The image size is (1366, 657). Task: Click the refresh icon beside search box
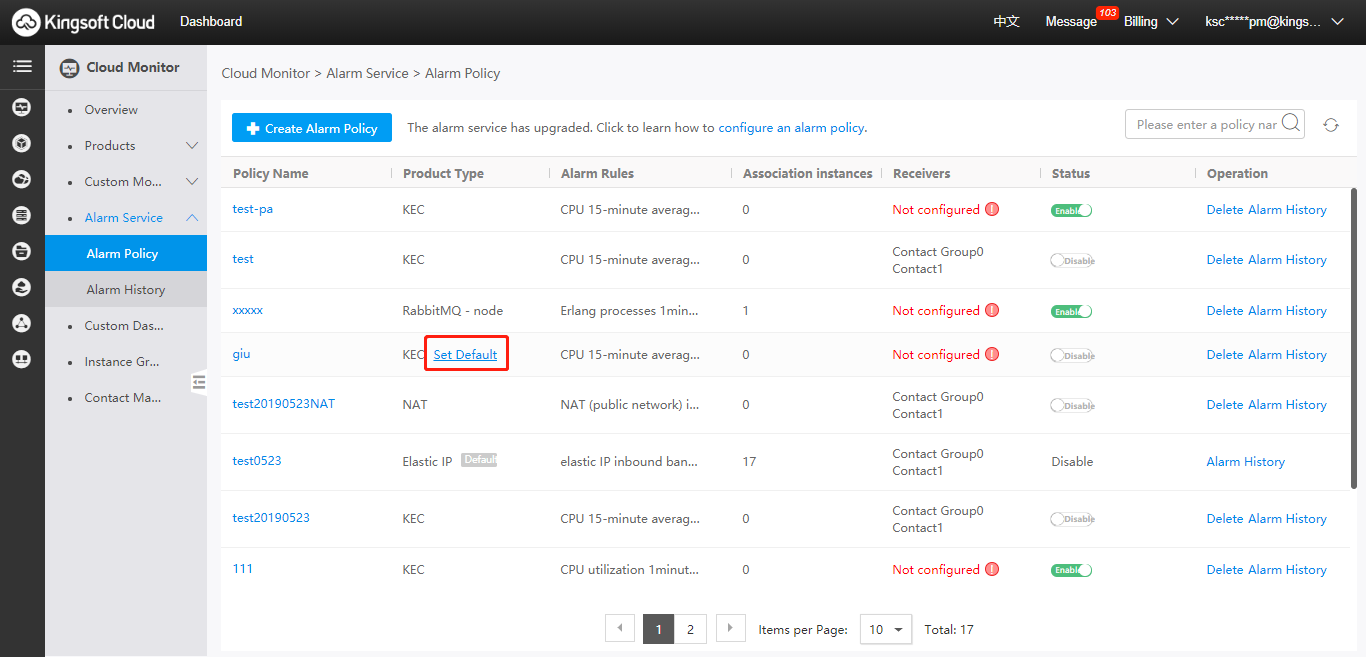(x=1330, y=125)
